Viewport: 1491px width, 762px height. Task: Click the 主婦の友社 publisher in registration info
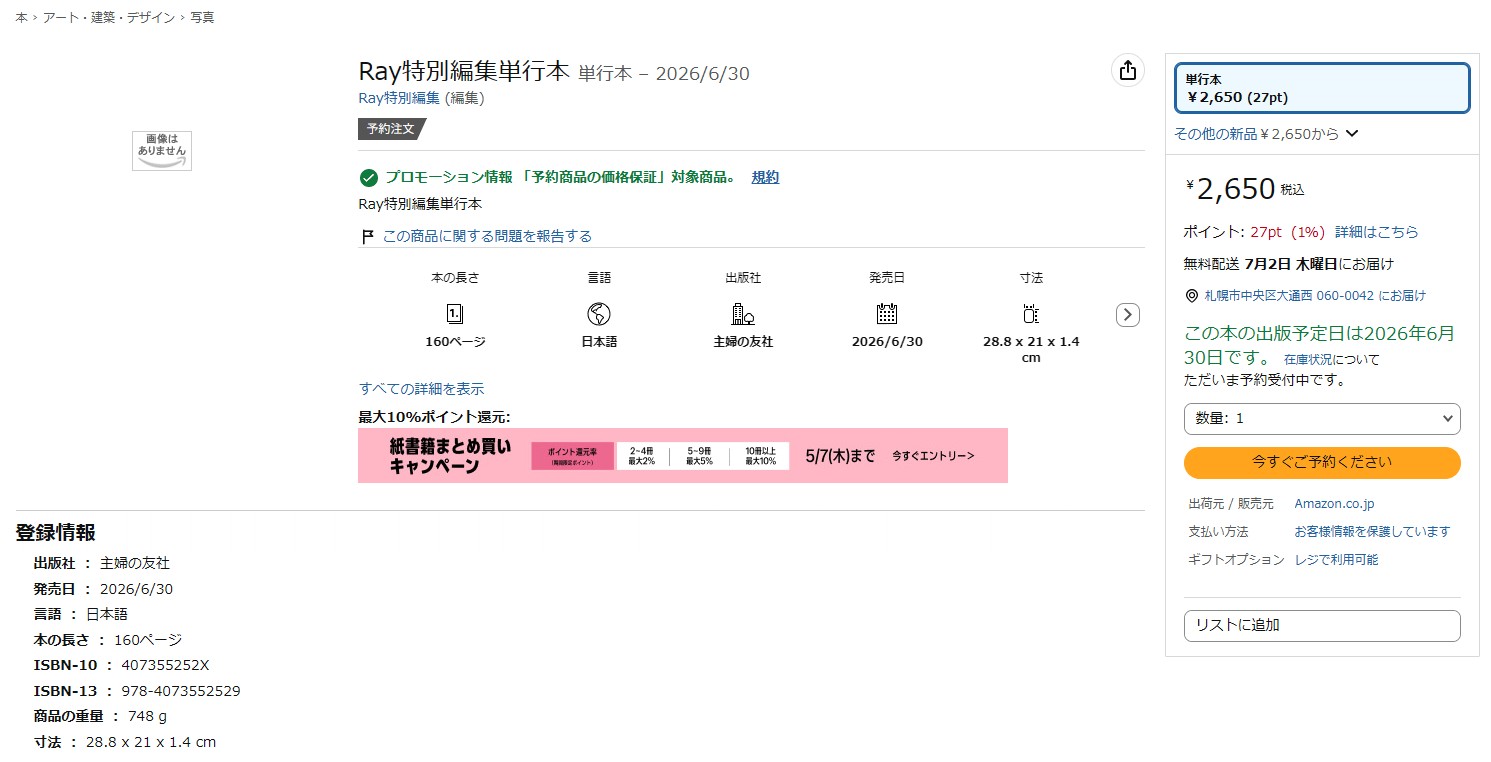click(135, 563)
